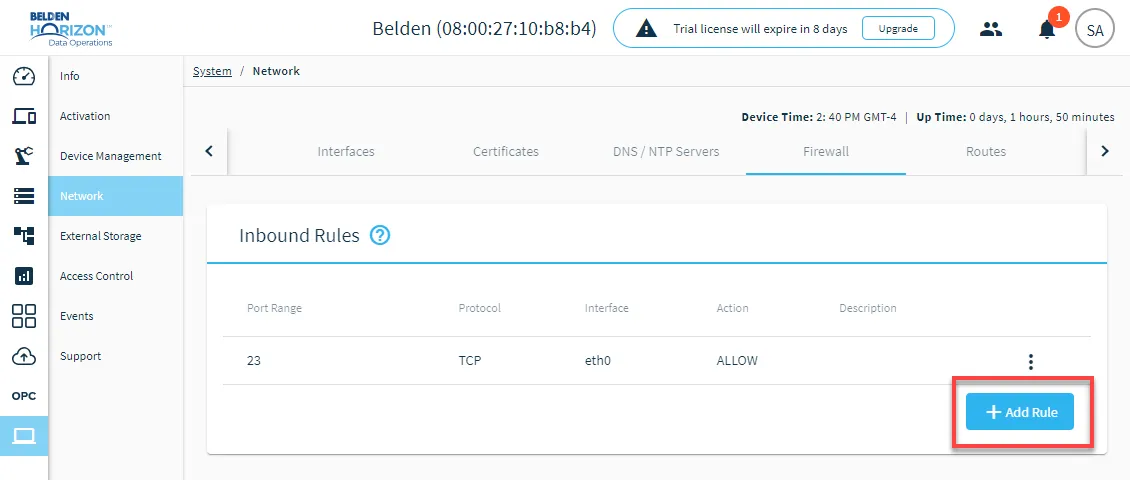
Task: Click the TCP protocol cell
Action: pyautogui.click(x=470, y=361)
